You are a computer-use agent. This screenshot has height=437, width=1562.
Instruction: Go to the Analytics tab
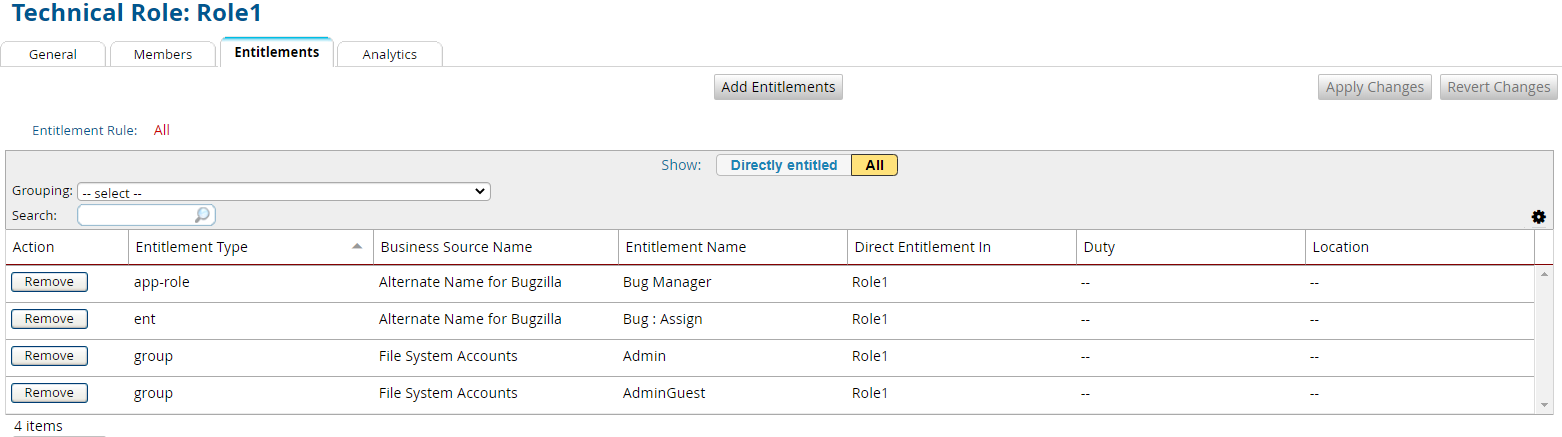point(389,54)
